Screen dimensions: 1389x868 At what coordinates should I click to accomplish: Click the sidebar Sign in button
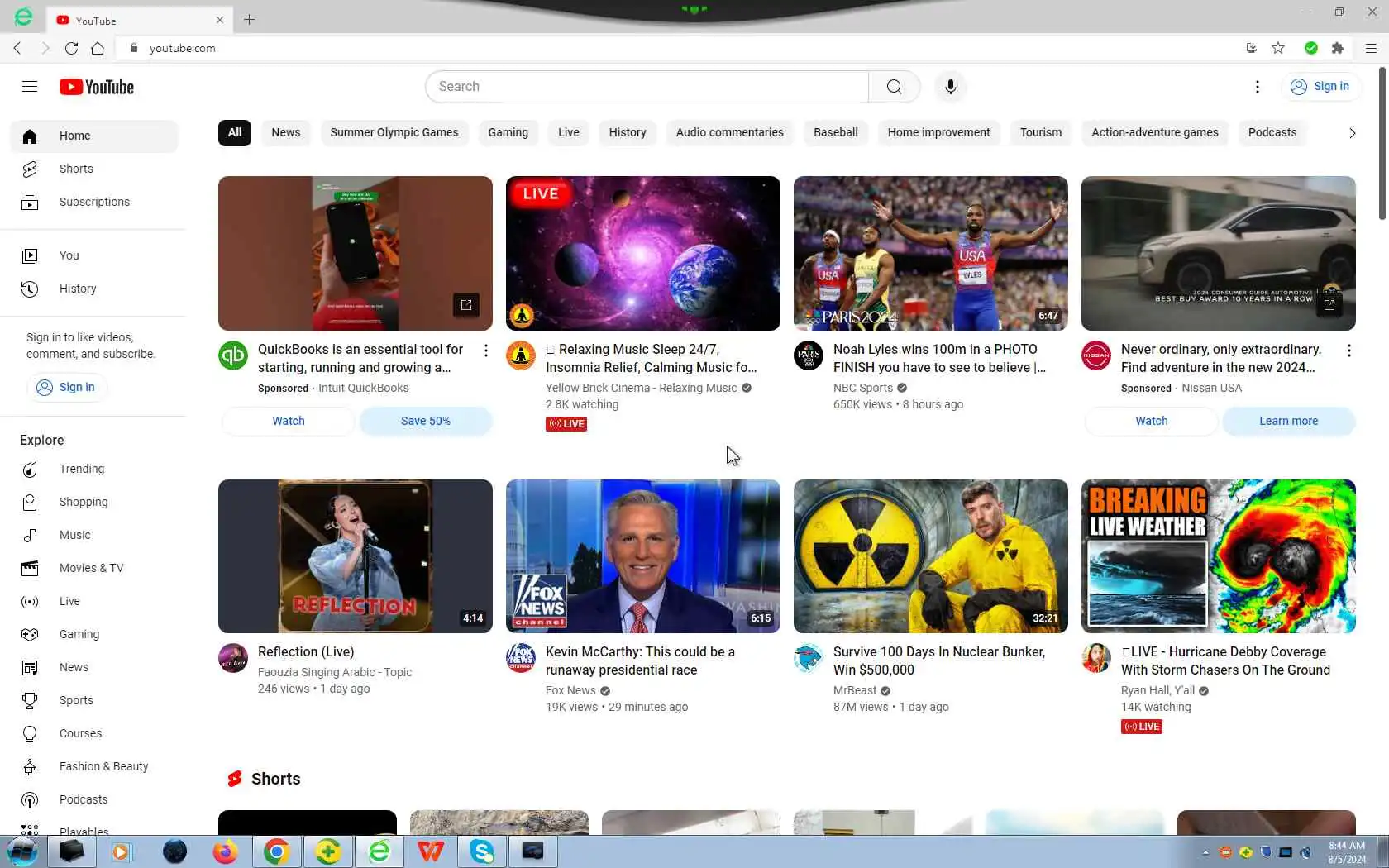click(67, 387)
